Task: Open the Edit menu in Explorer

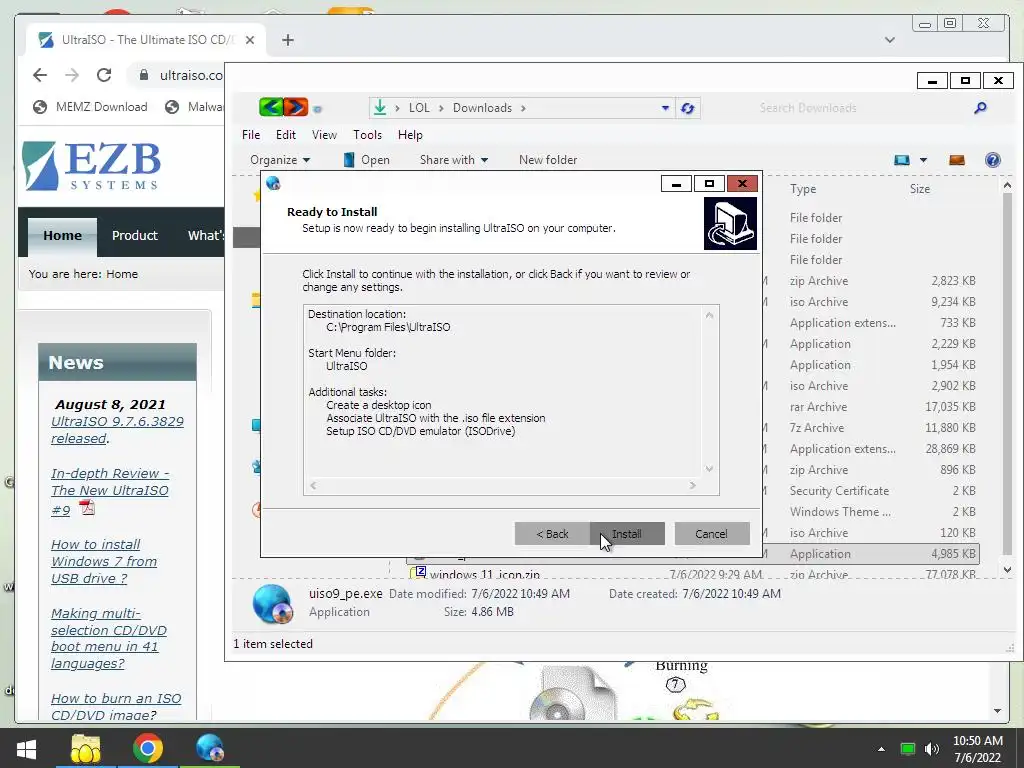Action: pos(285,135)
